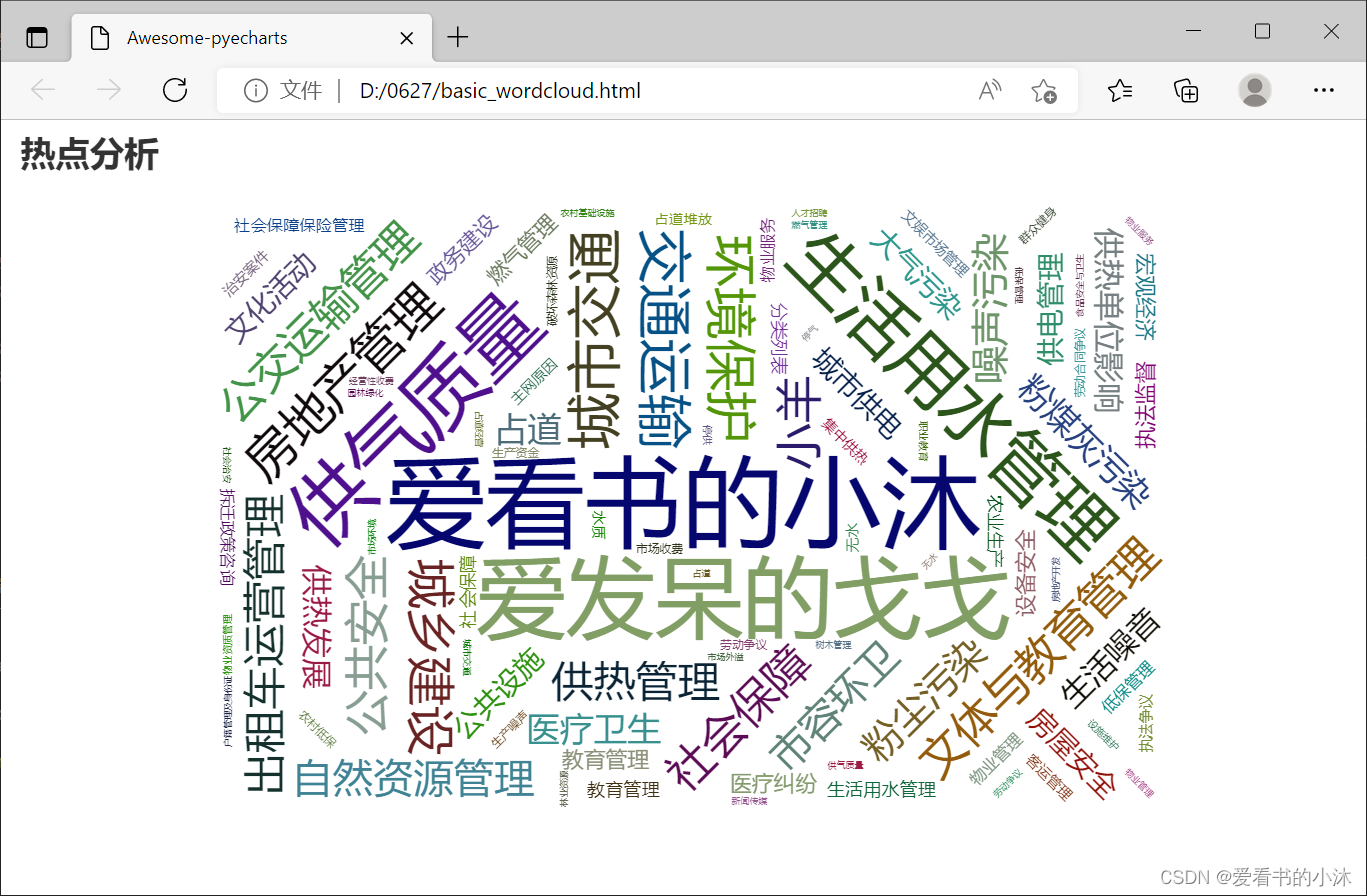
Task: Reload the basic_wordcloud.html page
Action: click(175, 90)
